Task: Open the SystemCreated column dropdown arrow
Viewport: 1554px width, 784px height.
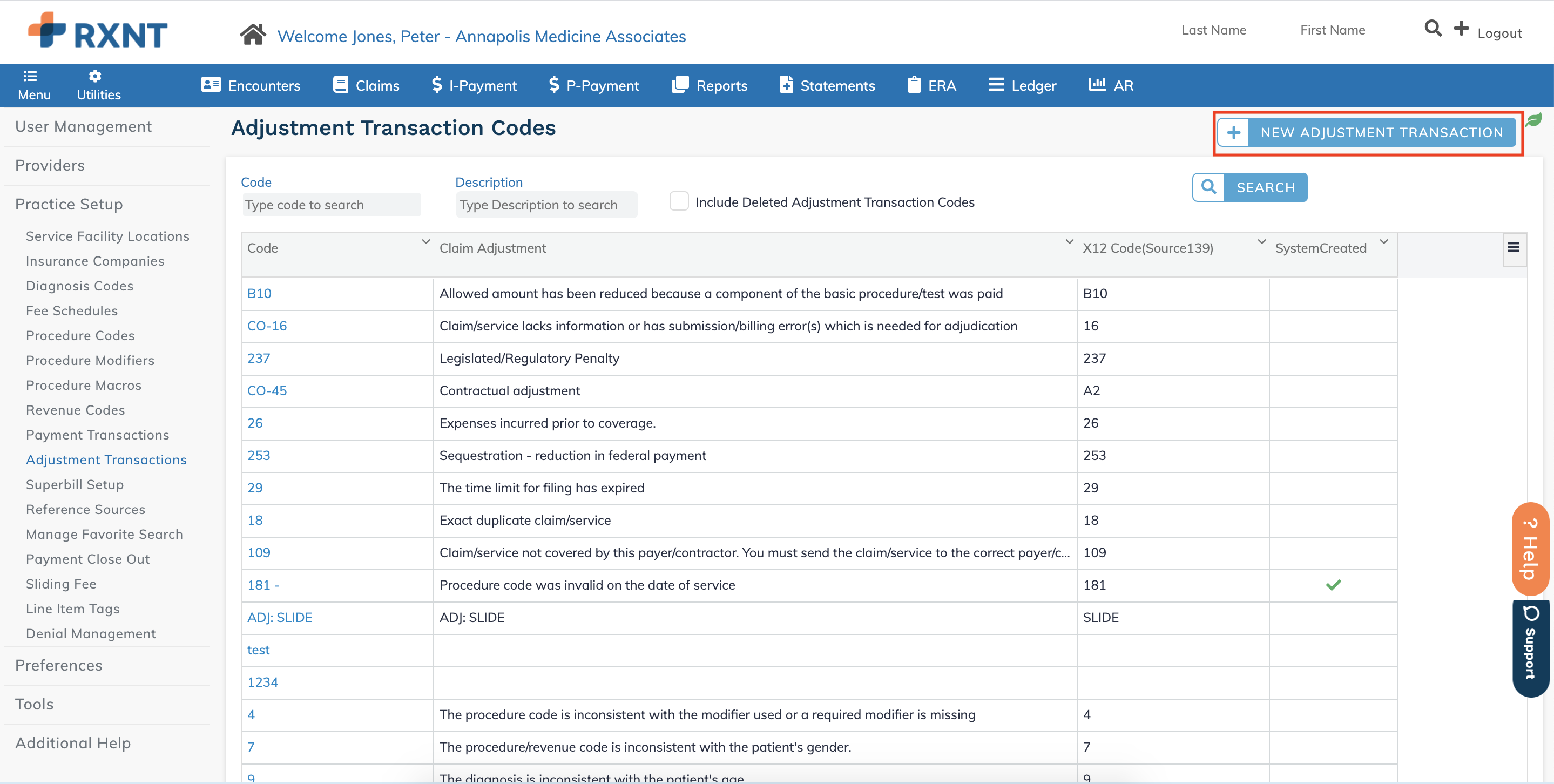Action: 1383,242
